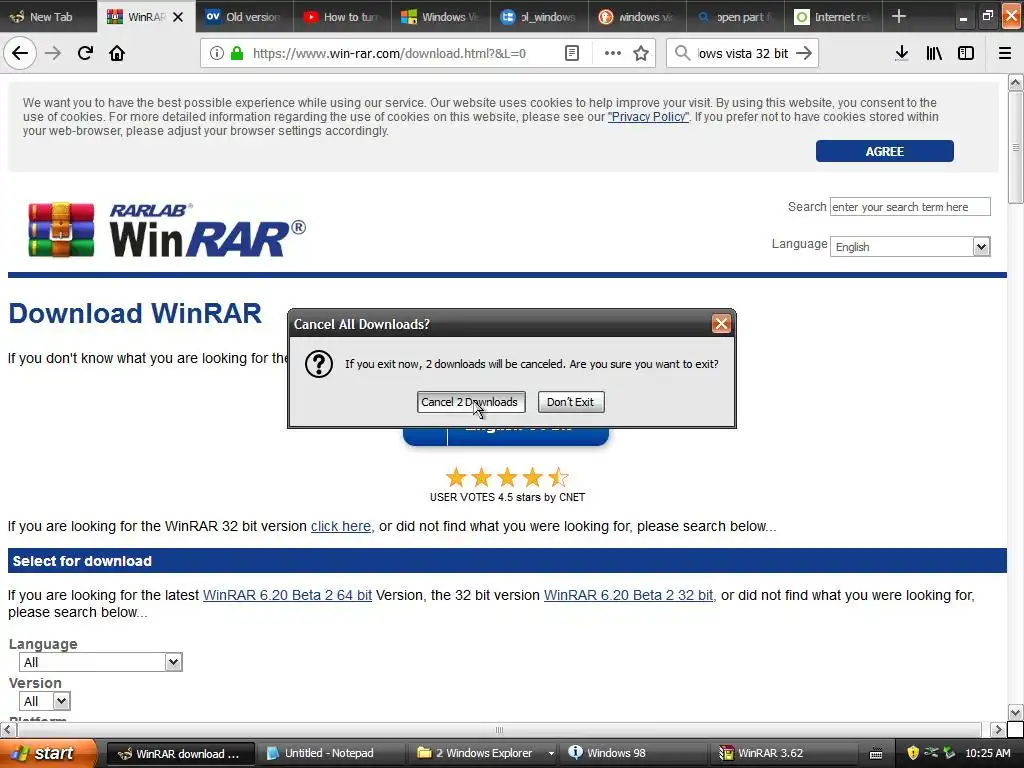Click the question mark dialog icon

pyautogui.click(x=319, y=364)
